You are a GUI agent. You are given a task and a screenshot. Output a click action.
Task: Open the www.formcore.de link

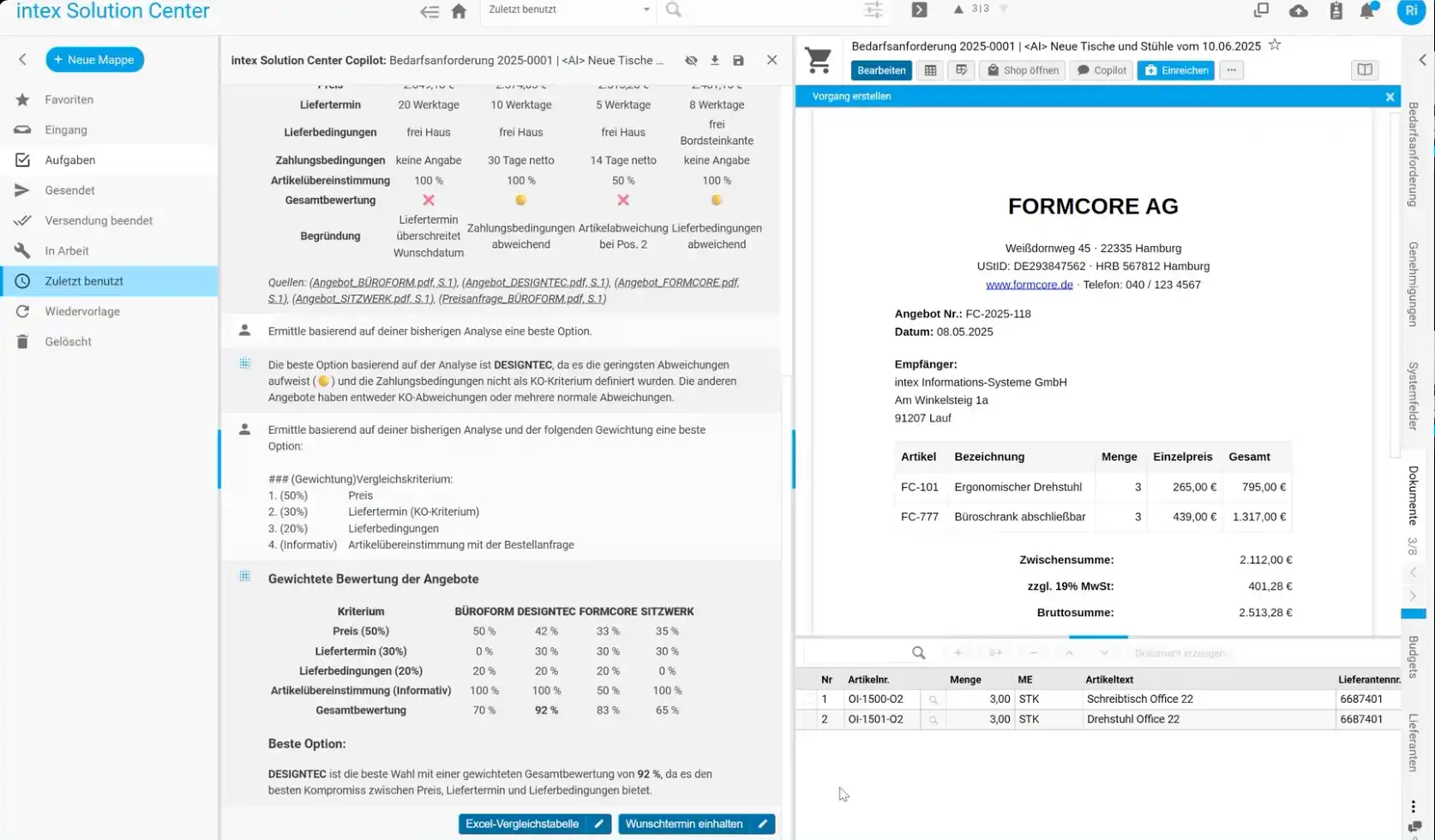coord(1029,285)
